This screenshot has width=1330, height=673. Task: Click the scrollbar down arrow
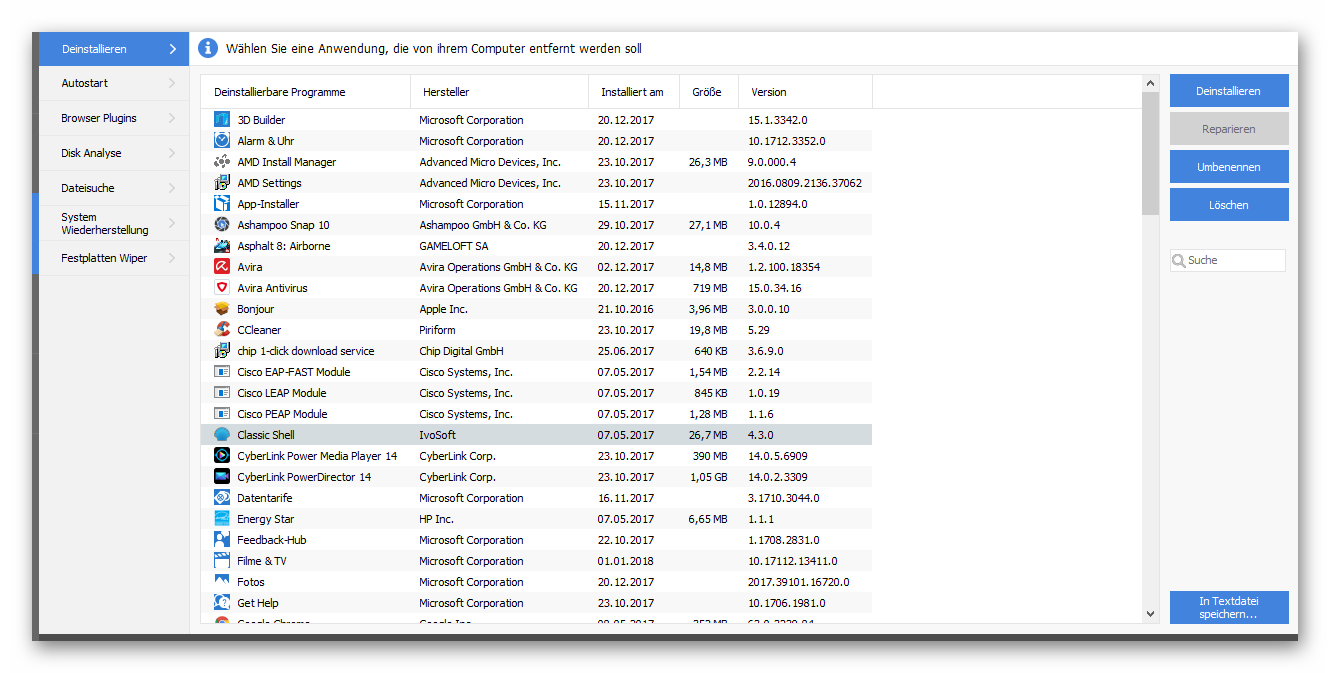[x=1150, y=614]
